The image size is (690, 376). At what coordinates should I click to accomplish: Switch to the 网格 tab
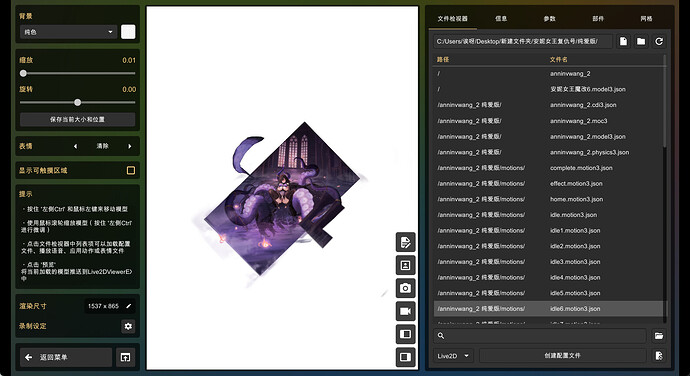coord(646,18)
